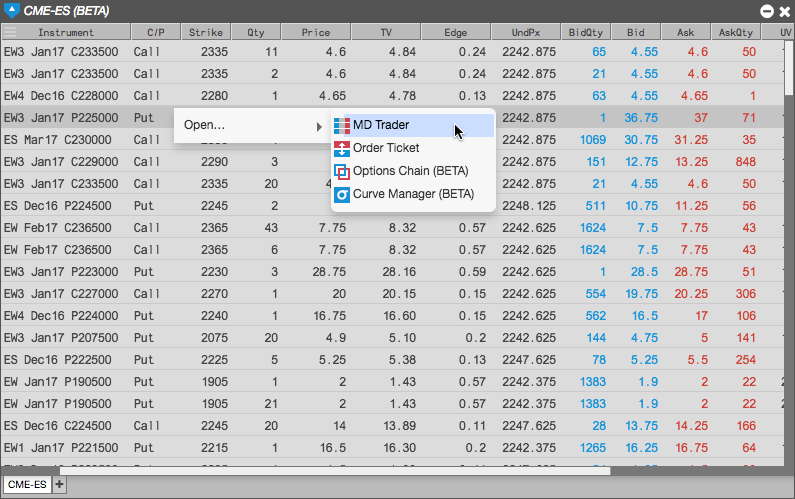Minimize the CME-ES widget

767,11
